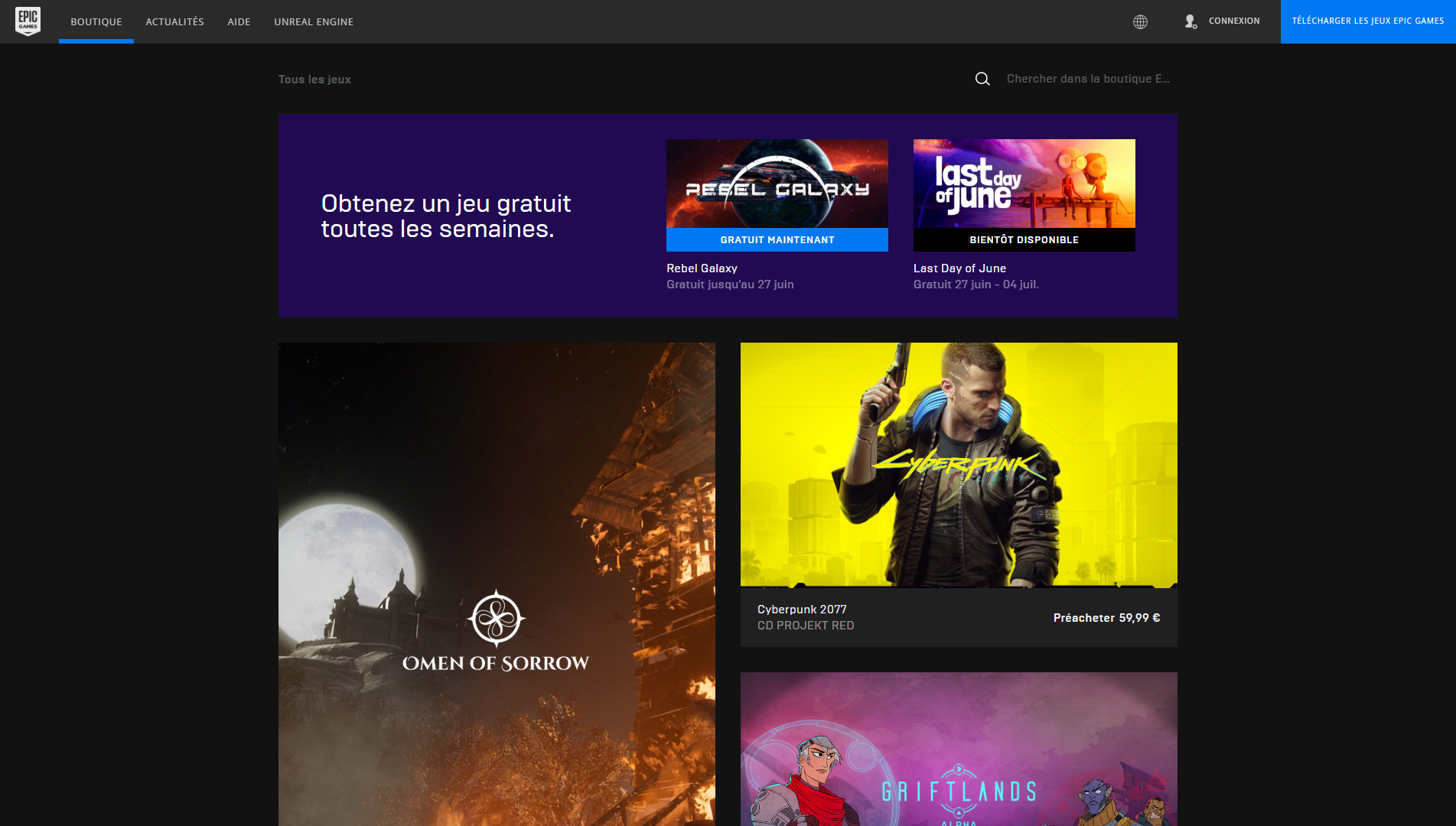Click Télécharger les jeux Epic Games button
Screen dimensions: 1456x826
click(x=1368, y=21)
